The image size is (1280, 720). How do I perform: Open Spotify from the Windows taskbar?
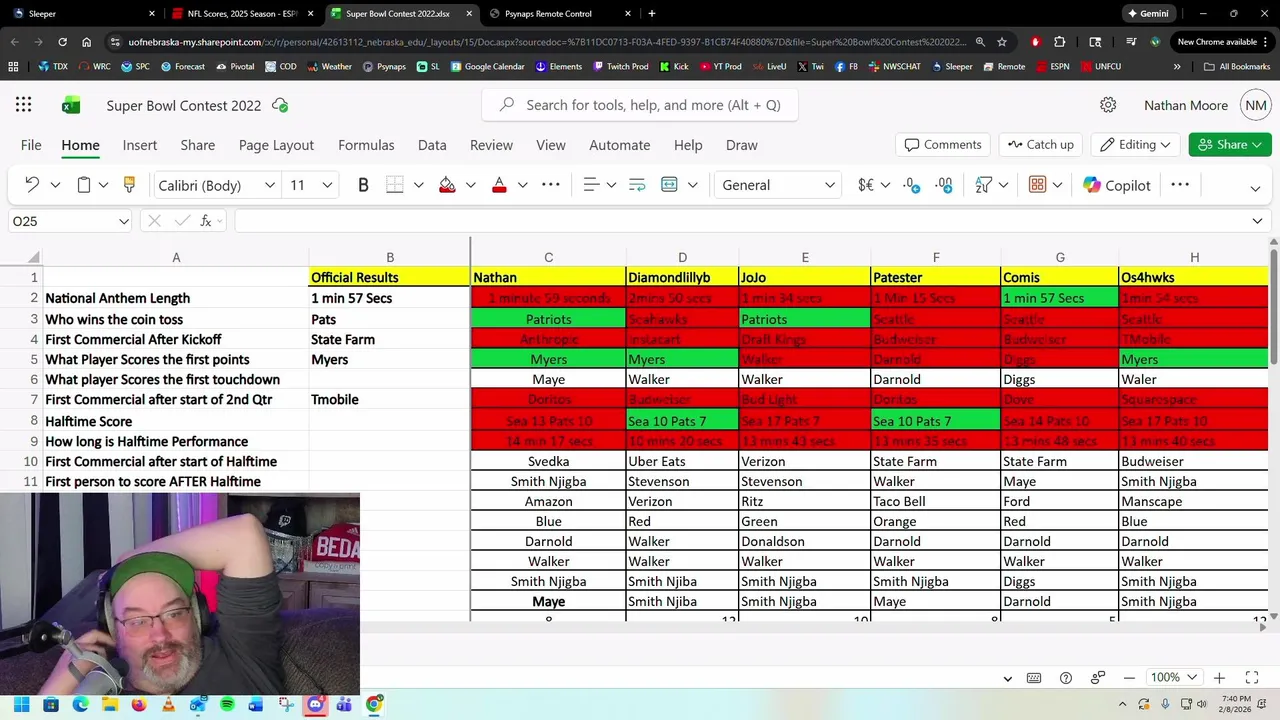tap(227, 704)
